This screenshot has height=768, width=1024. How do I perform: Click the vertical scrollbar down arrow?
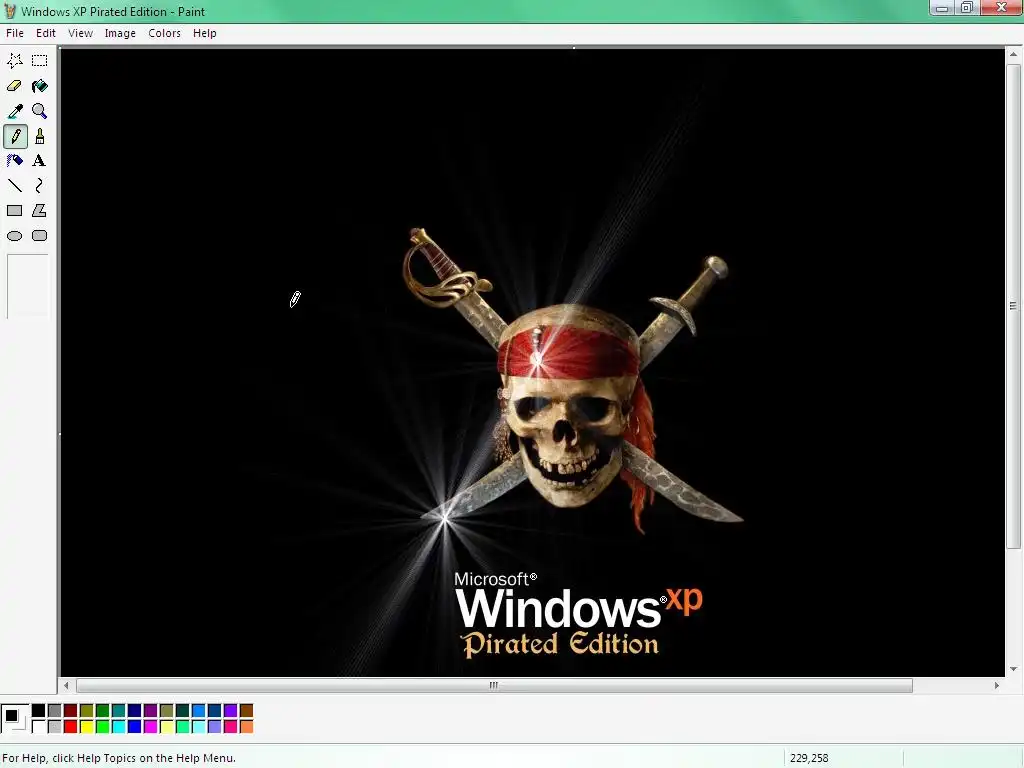[1014, 669]
